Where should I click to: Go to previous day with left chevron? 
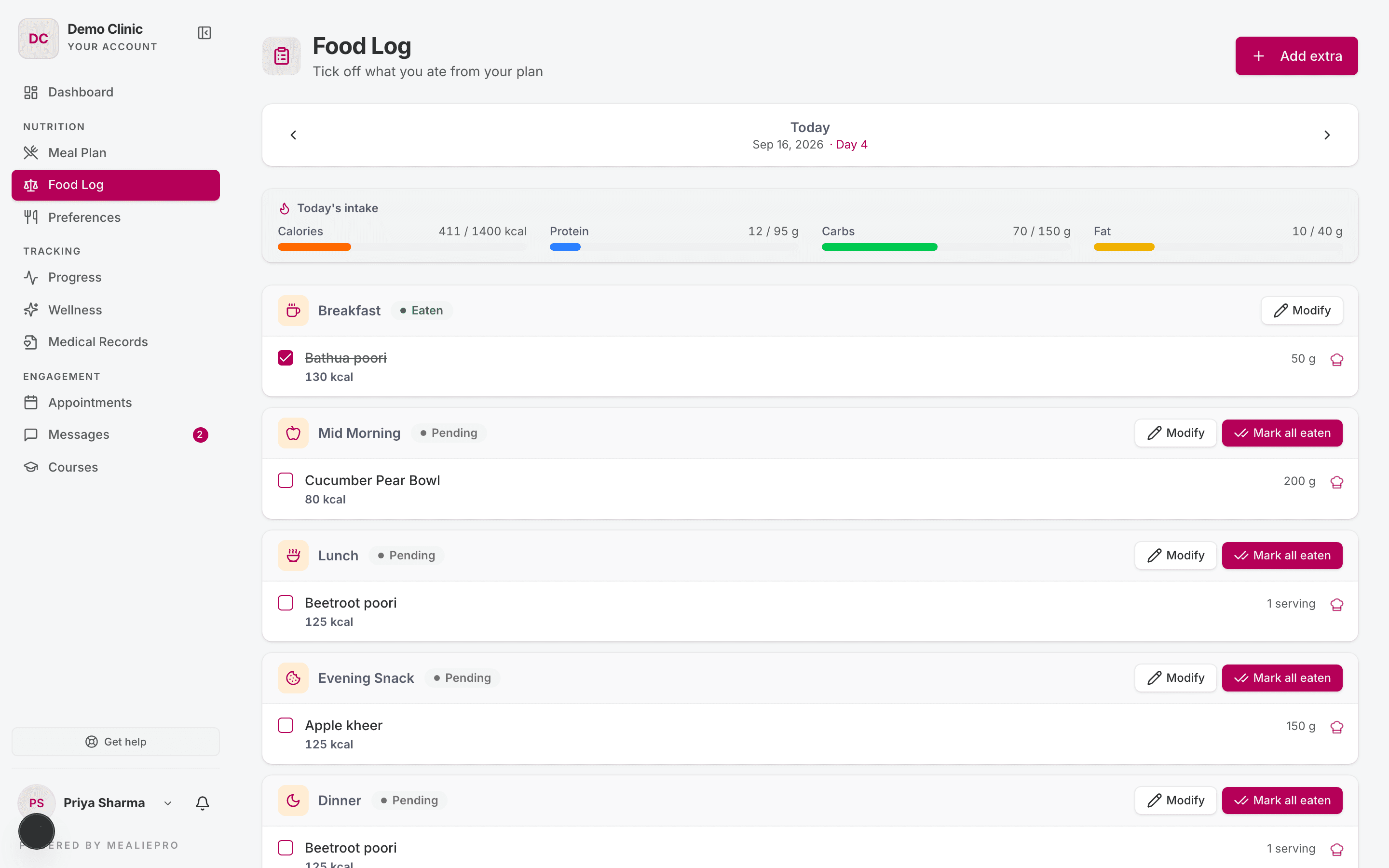point(293,135)
